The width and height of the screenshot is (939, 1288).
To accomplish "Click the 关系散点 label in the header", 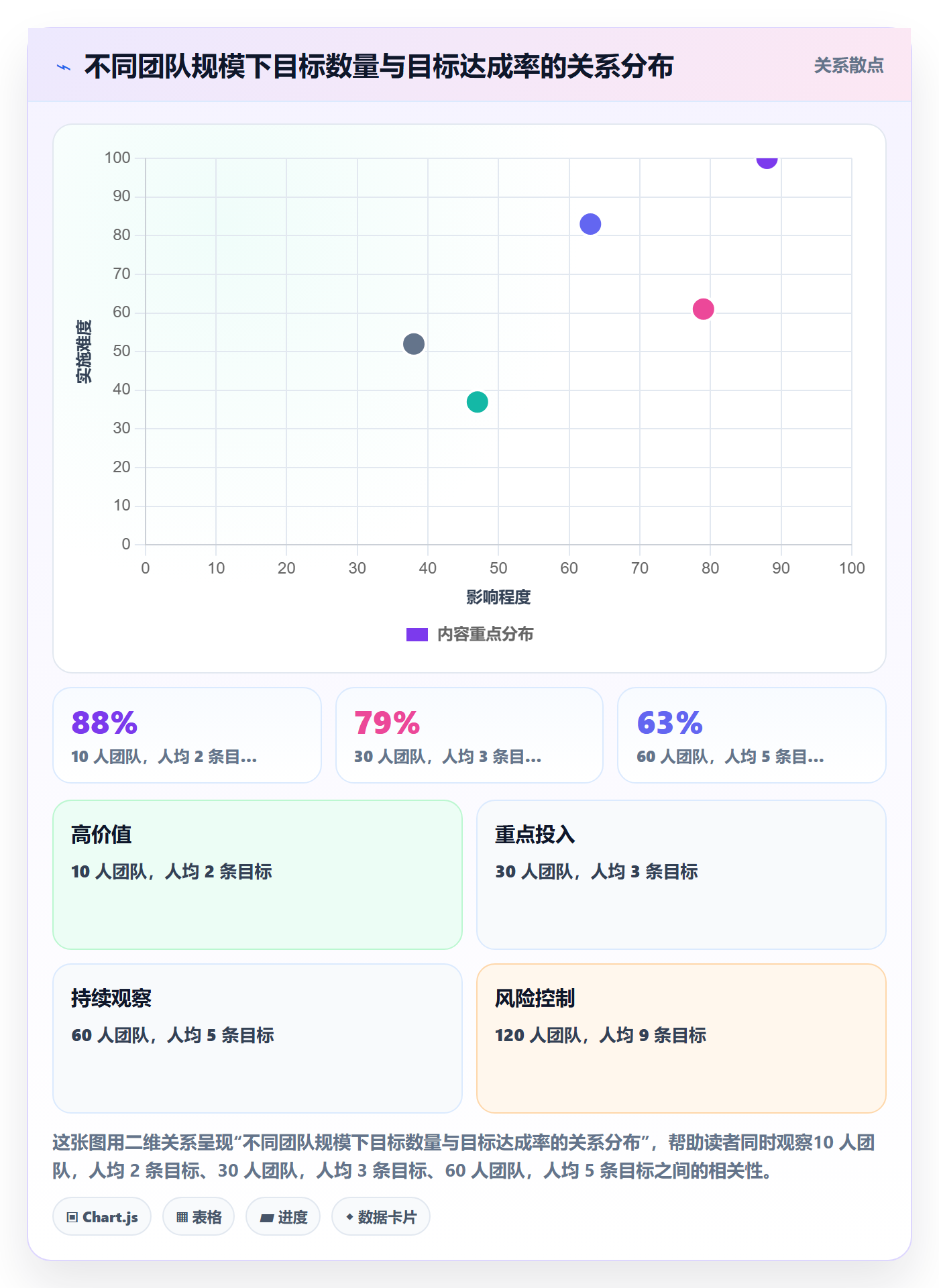I will coord(848,65).
